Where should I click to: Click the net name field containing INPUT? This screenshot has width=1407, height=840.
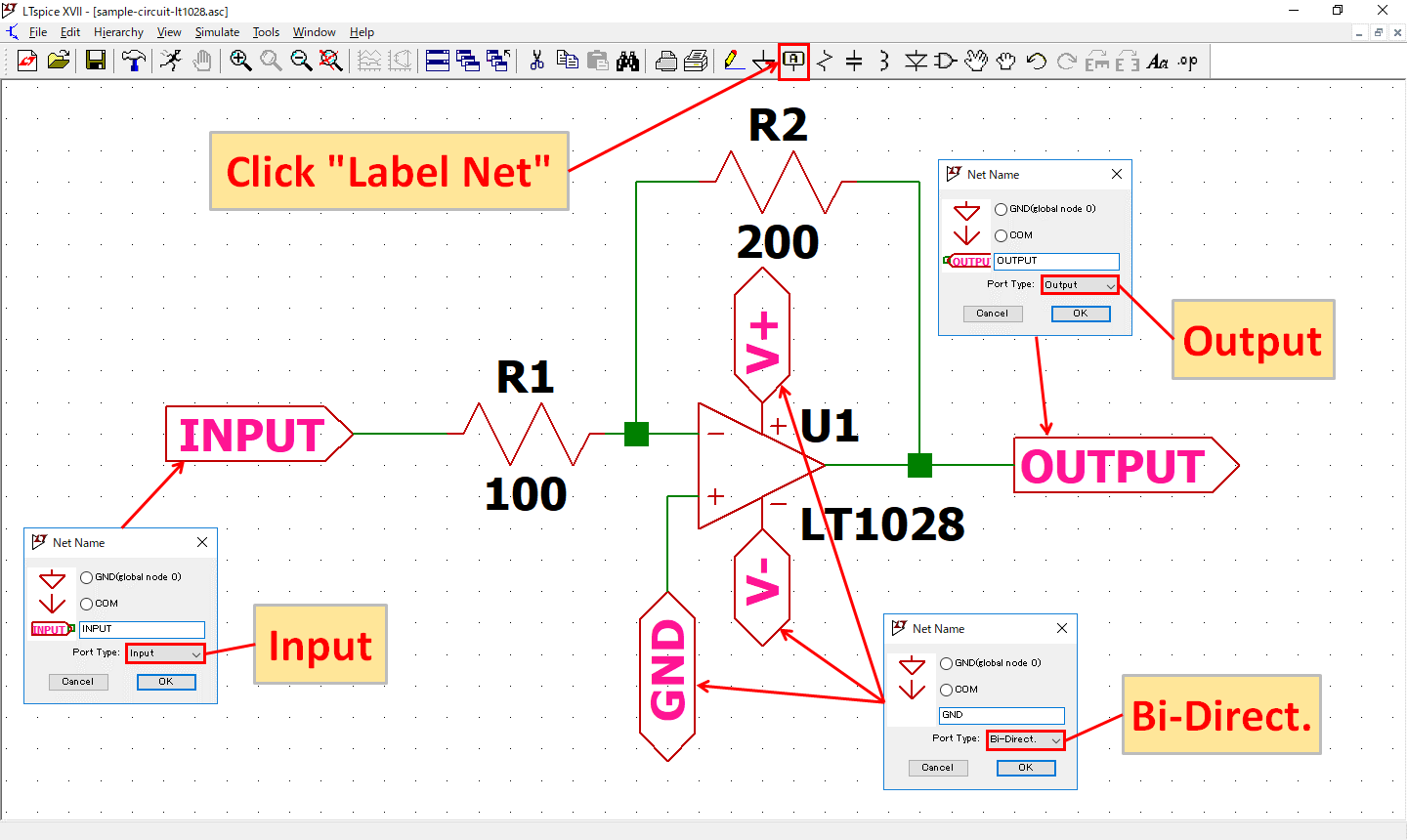[142, 629]
